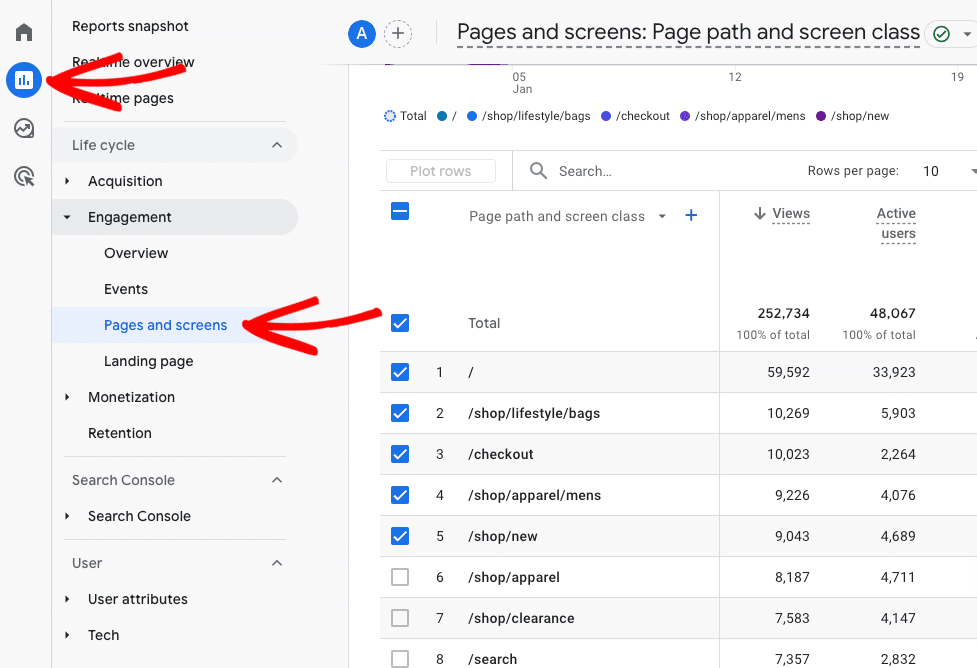Open the Reports bar chart icon
The image size is (977, 668).
point(24,80)
